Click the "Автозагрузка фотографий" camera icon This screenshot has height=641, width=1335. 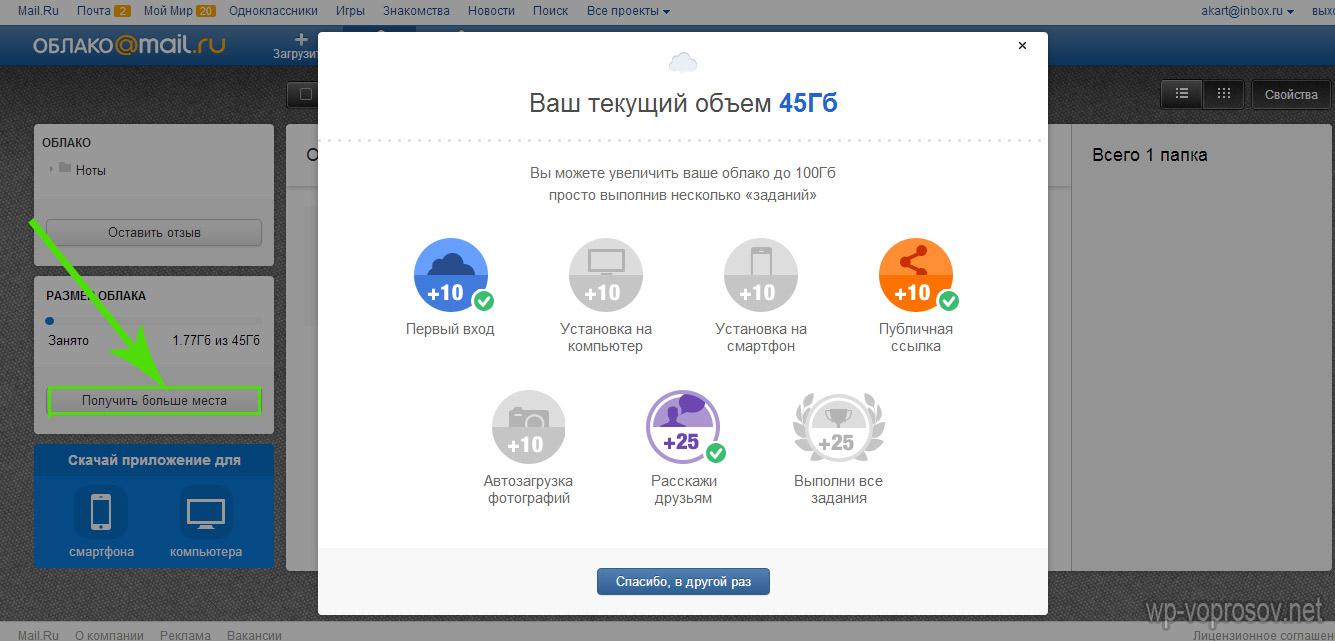(528, 427)
